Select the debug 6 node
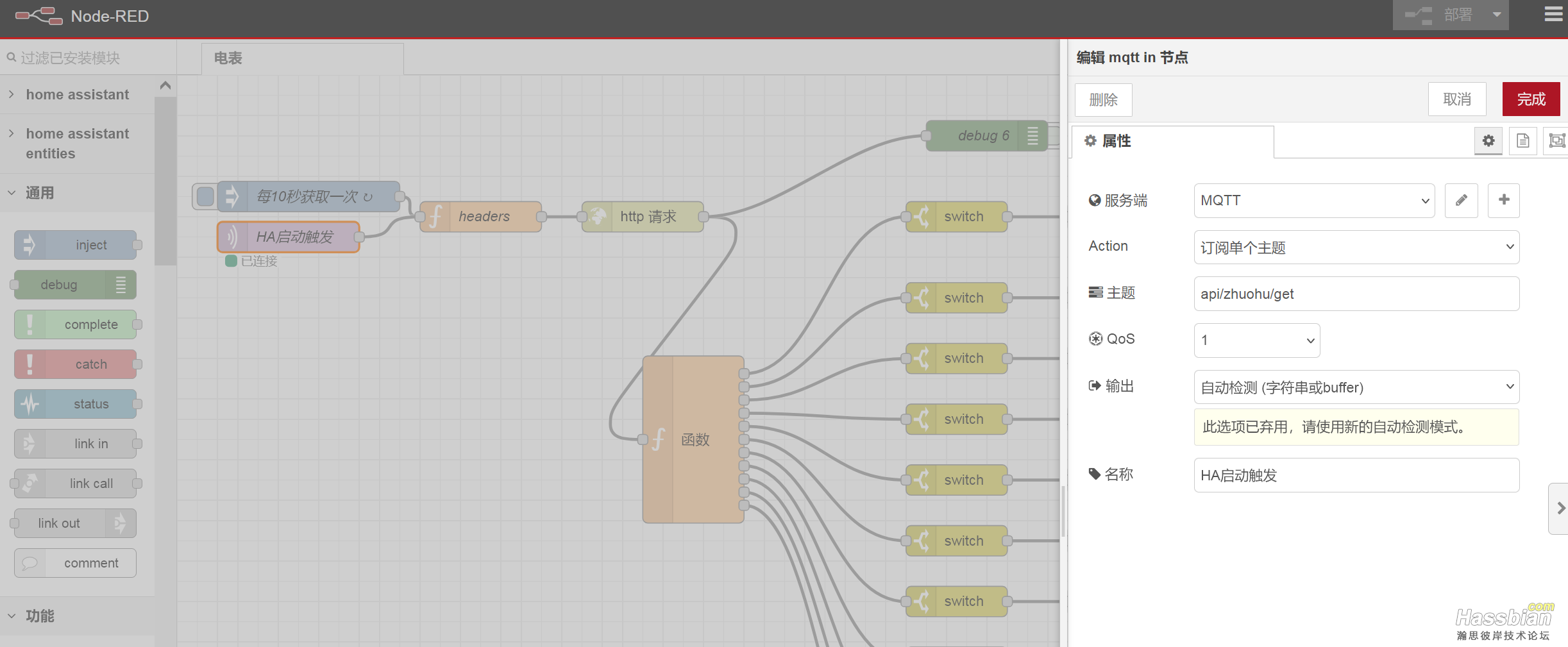Viewport: 1568px width, 647px height. click(x=987, y=136)
